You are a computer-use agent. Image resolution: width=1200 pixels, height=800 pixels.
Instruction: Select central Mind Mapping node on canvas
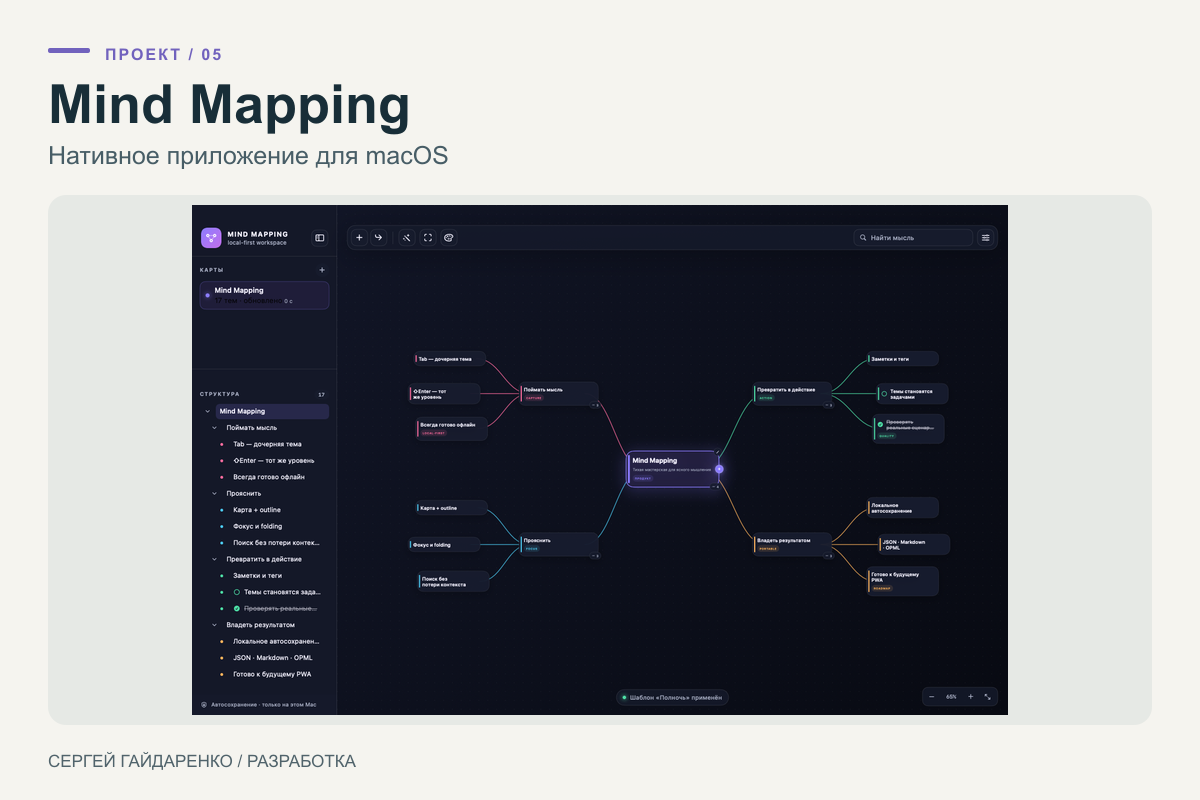(673, 469)
